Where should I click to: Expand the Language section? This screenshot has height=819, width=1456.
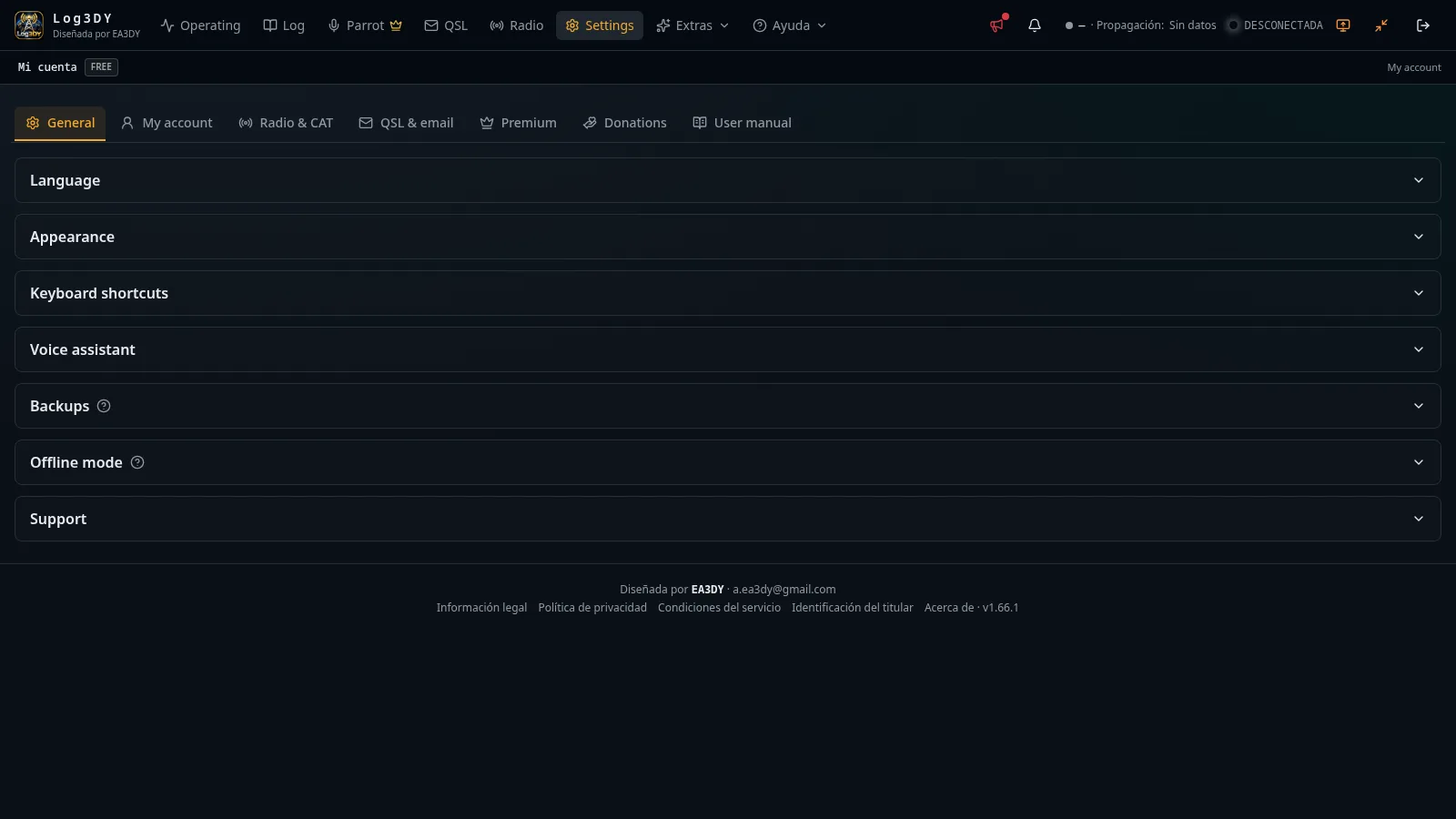coord(728,180)
